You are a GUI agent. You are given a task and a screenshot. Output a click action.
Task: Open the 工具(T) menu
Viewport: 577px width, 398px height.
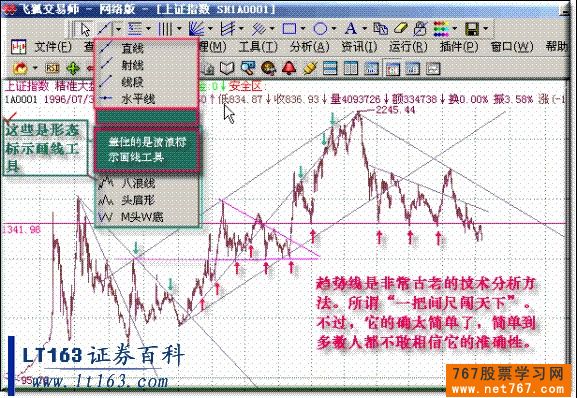[258, 47]
